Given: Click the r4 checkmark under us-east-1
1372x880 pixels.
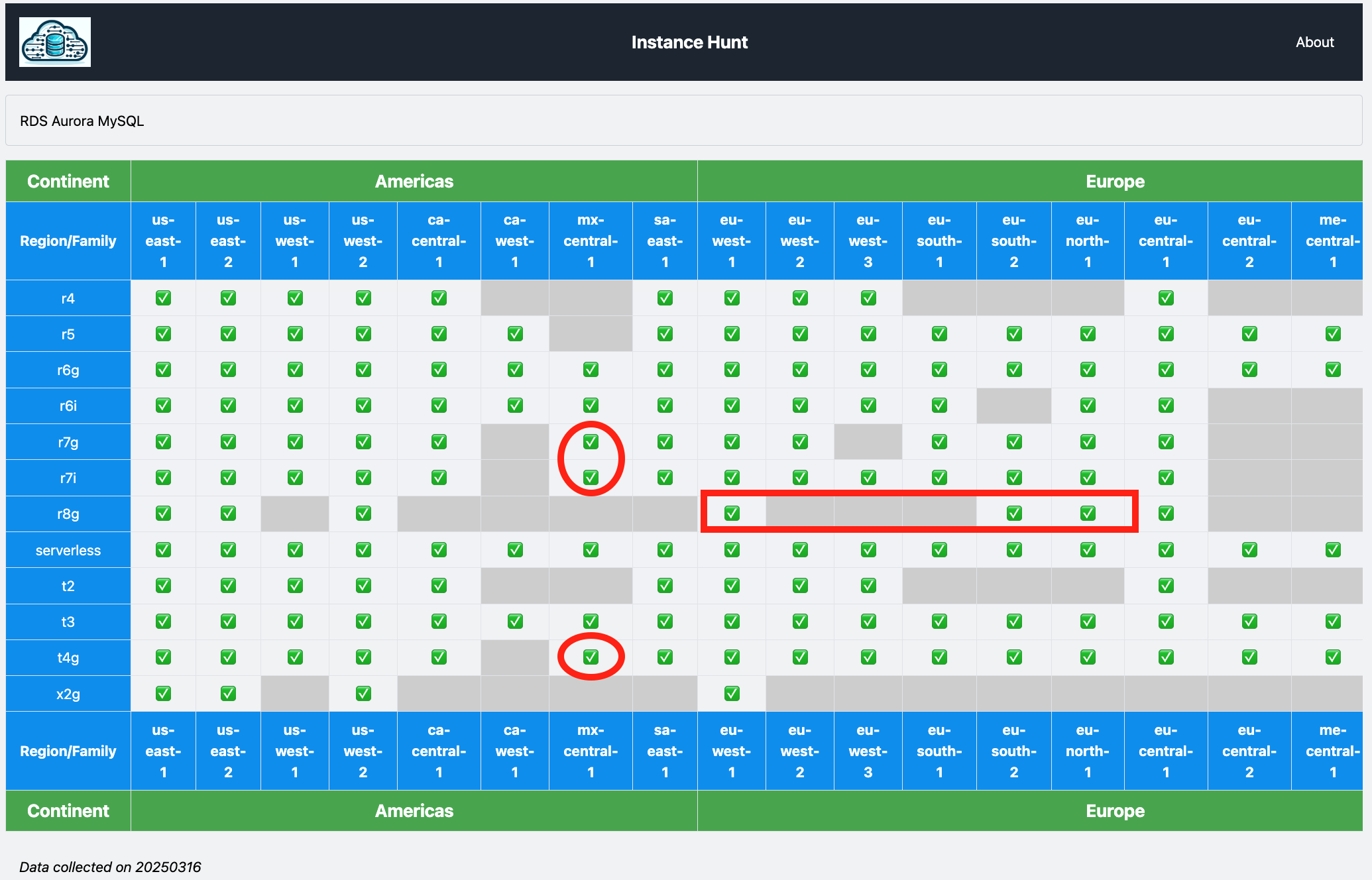Looking at the screenshot, I should pos(163,298).
